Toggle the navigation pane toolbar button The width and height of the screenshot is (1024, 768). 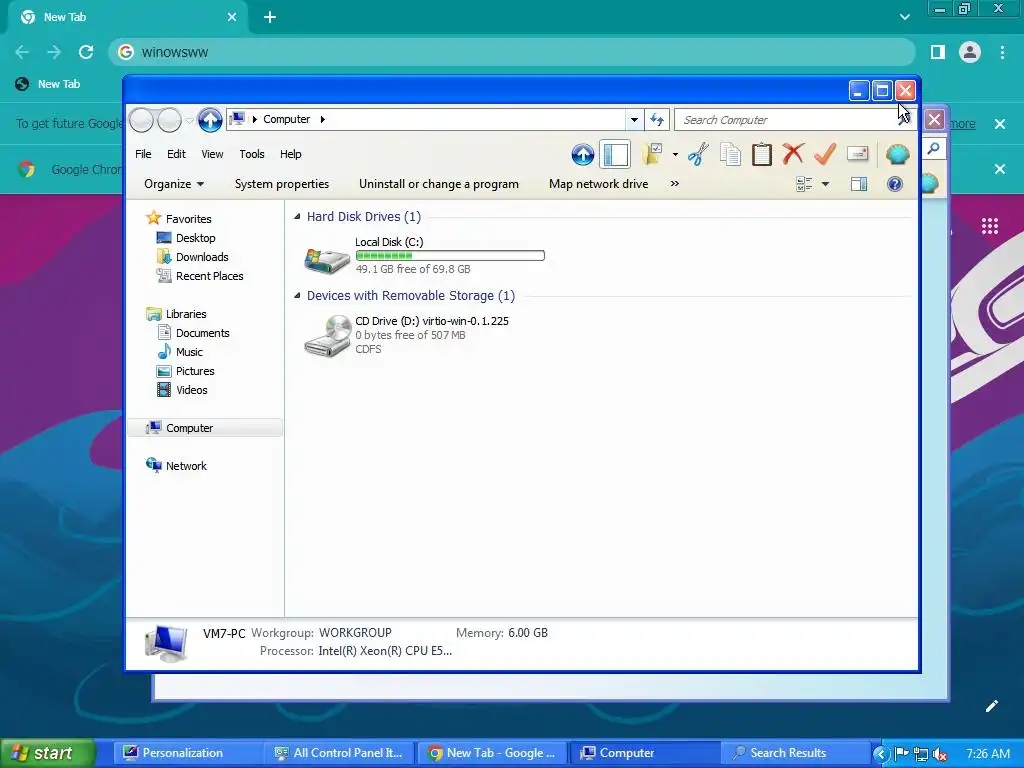pos(615,155)
